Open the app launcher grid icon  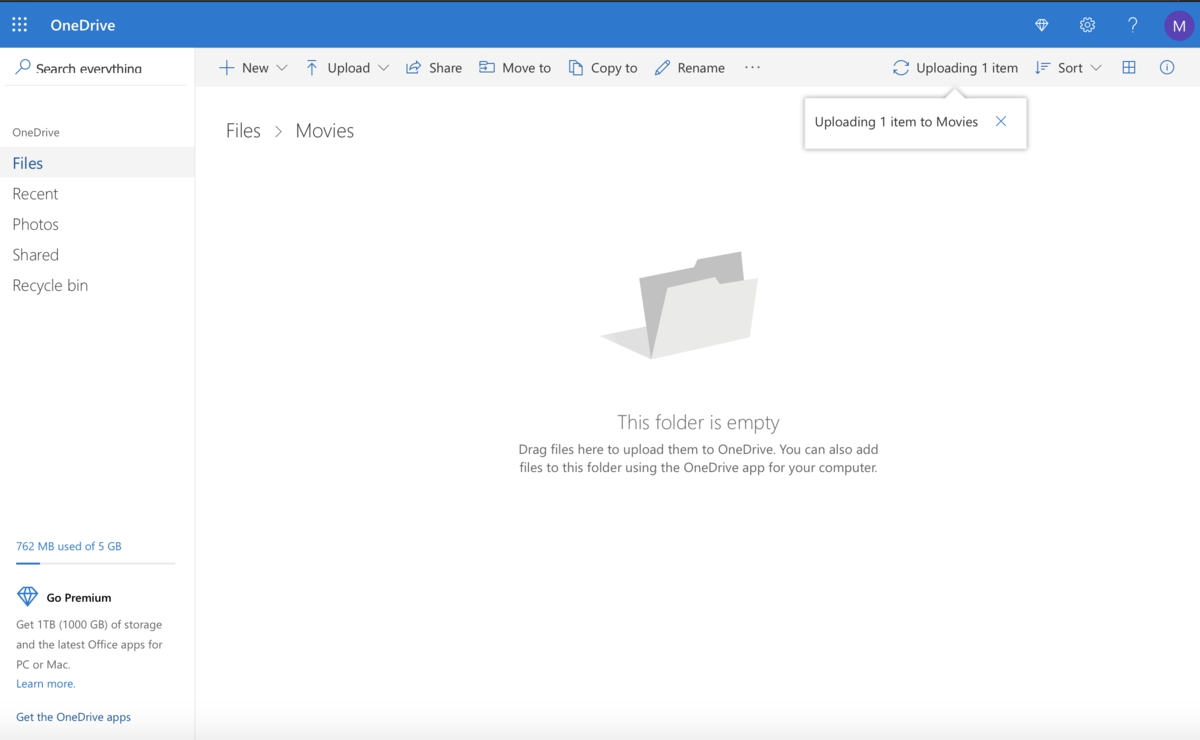click(x=20, y=25)
